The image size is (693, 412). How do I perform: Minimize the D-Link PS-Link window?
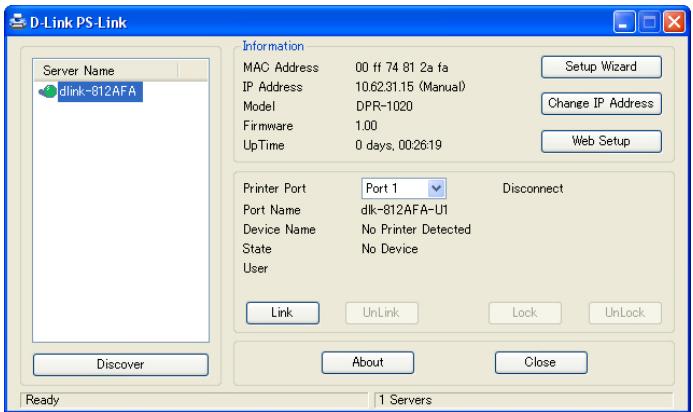(x=624, y=22)
